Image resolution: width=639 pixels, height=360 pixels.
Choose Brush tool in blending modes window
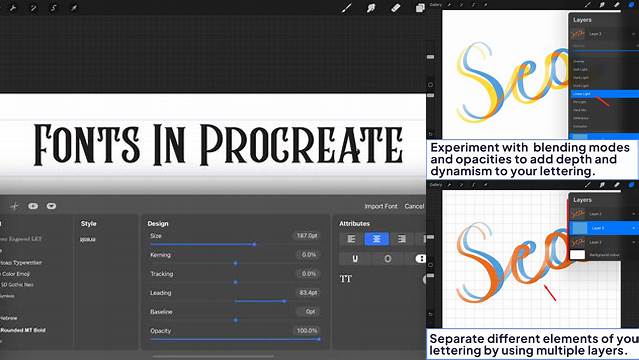coord(588,4)
